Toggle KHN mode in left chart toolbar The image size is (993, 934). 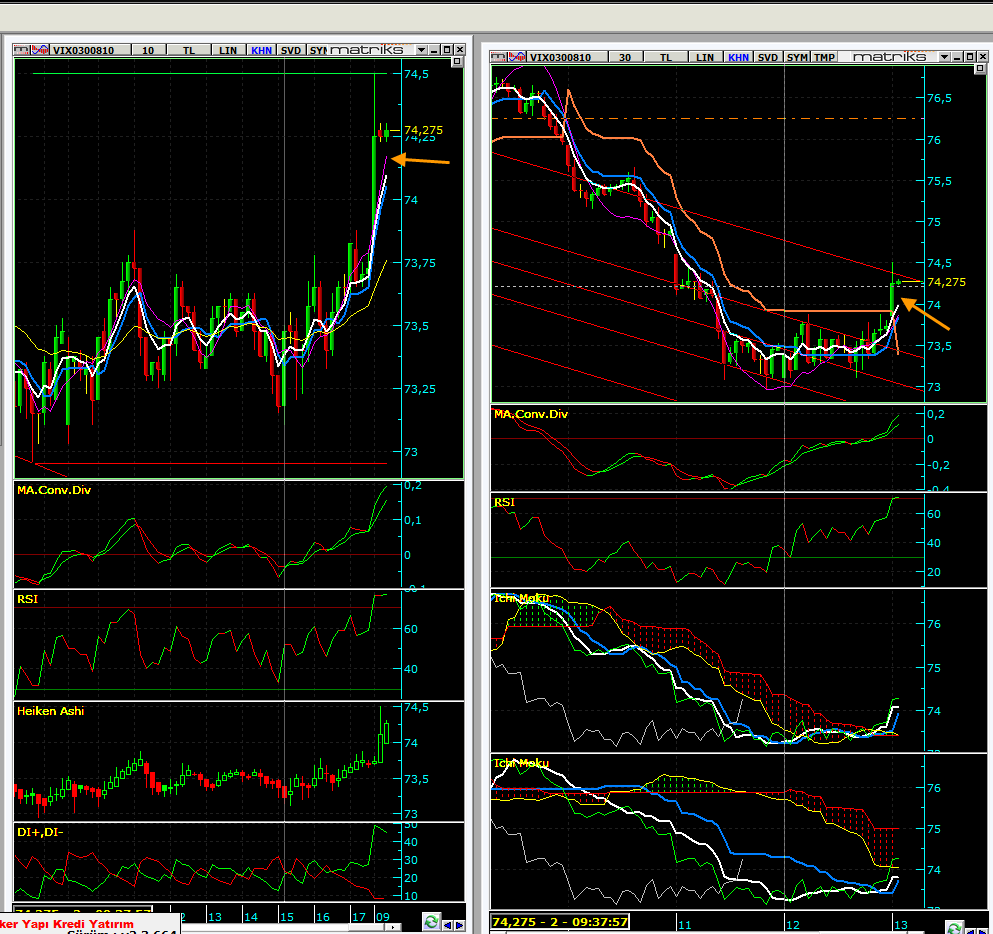pos(262,49)
